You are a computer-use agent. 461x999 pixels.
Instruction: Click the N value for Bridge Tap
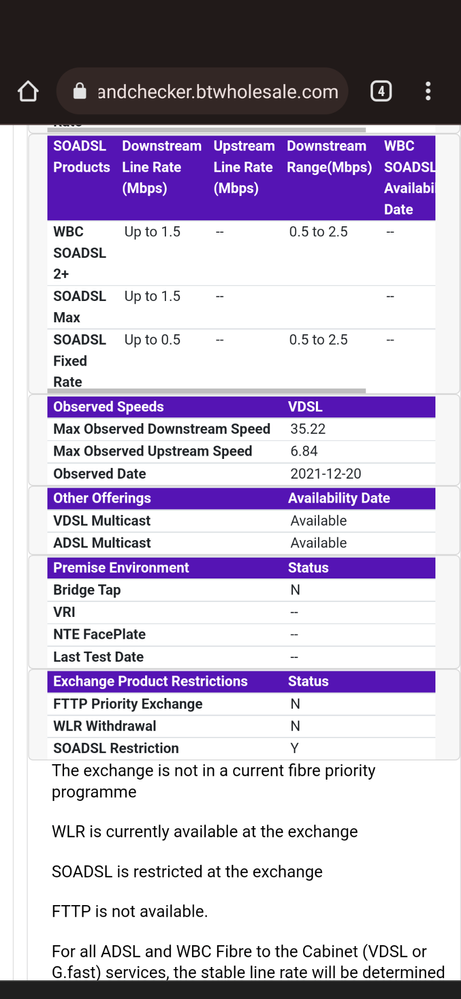click(x=295, y=590)
